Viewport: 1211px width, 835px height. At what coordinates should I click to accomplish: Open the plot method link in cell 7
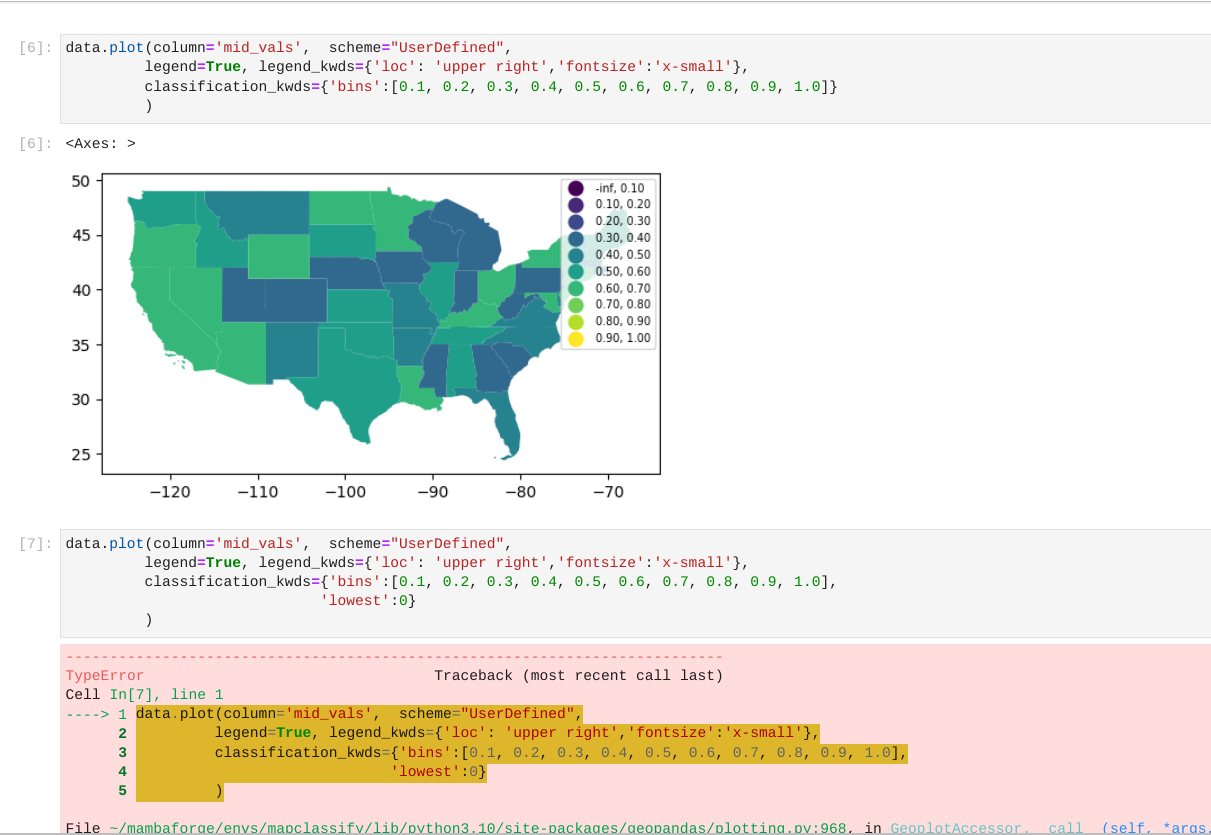pos(126,543)
